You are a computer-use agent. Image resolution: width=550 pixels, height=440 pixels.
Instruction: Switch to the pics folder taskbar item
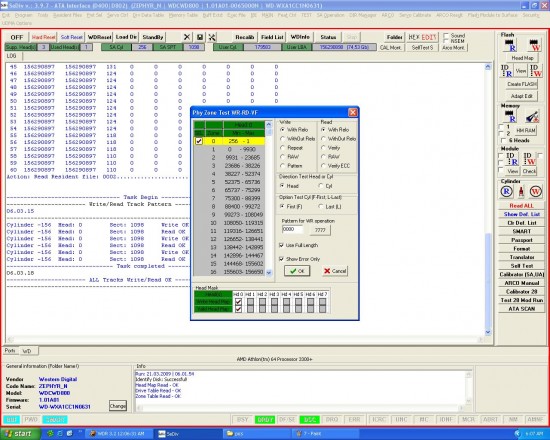click(257, 434)
